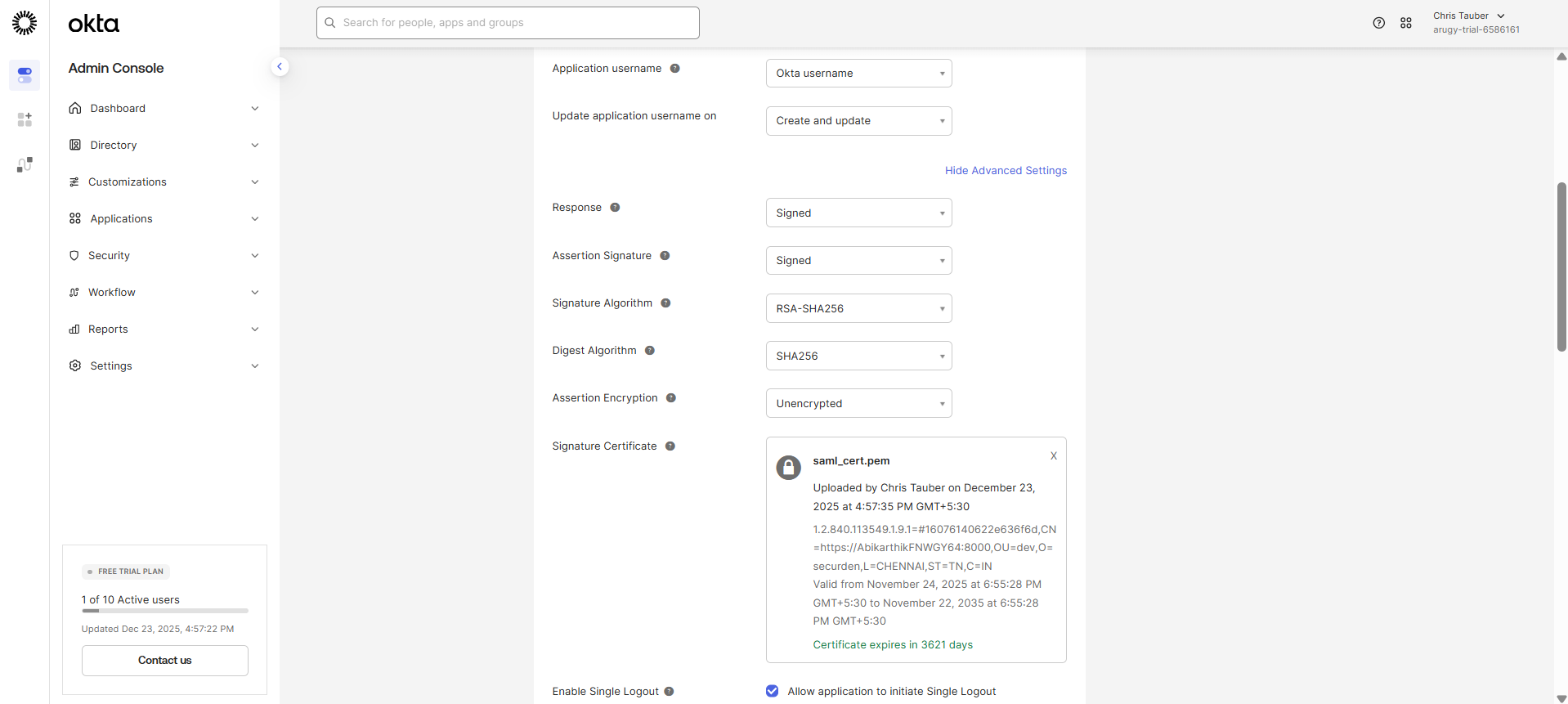The width and height of the screenshot is (1568, 704).
Task: Open the workflows icon in left rail
Action: (x=25, y=164)
